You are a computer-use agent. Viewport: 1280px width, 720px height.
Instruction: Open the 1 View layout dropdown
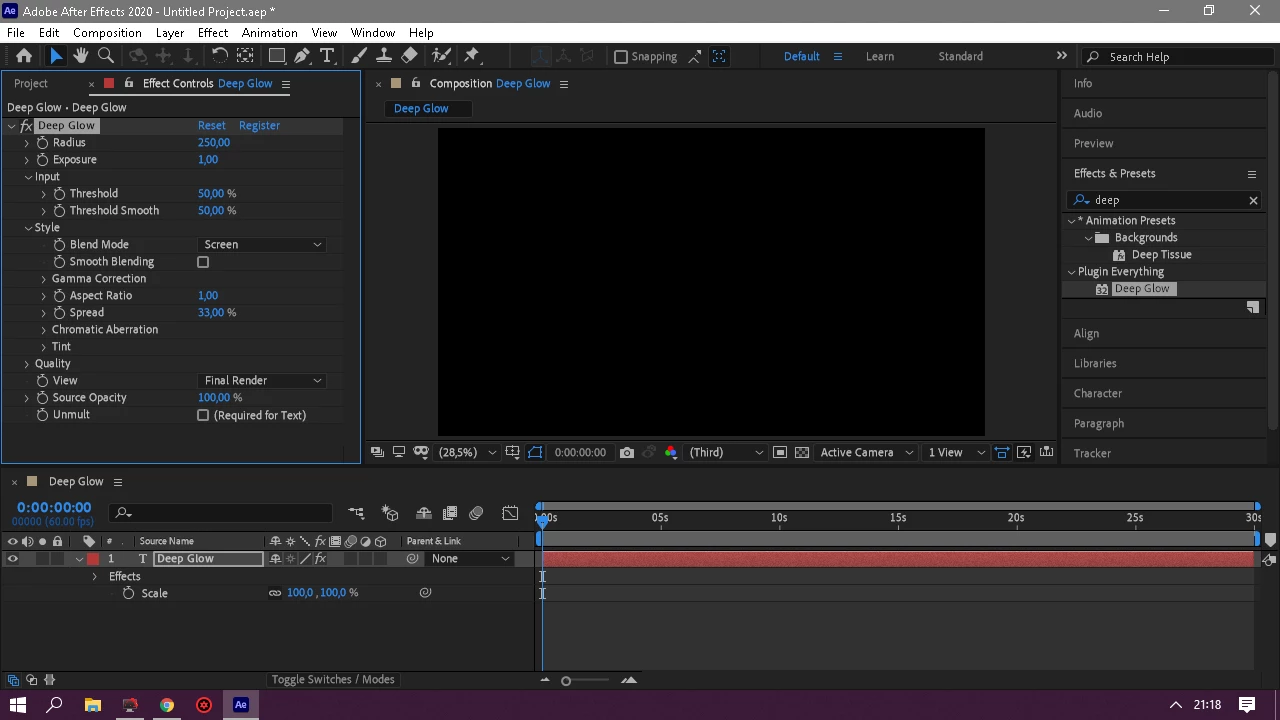(x=956, y=452)
